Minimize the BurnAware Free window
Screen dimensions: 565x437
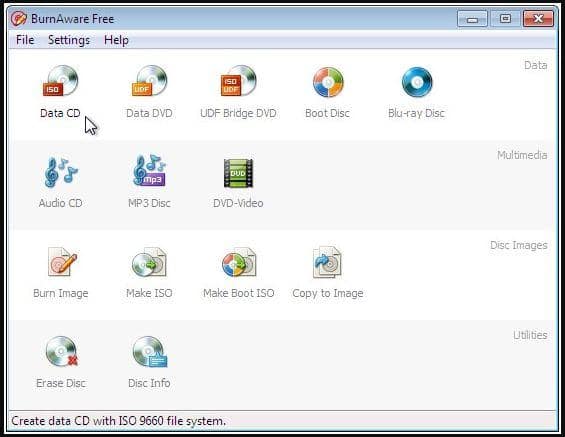[472, 19]
